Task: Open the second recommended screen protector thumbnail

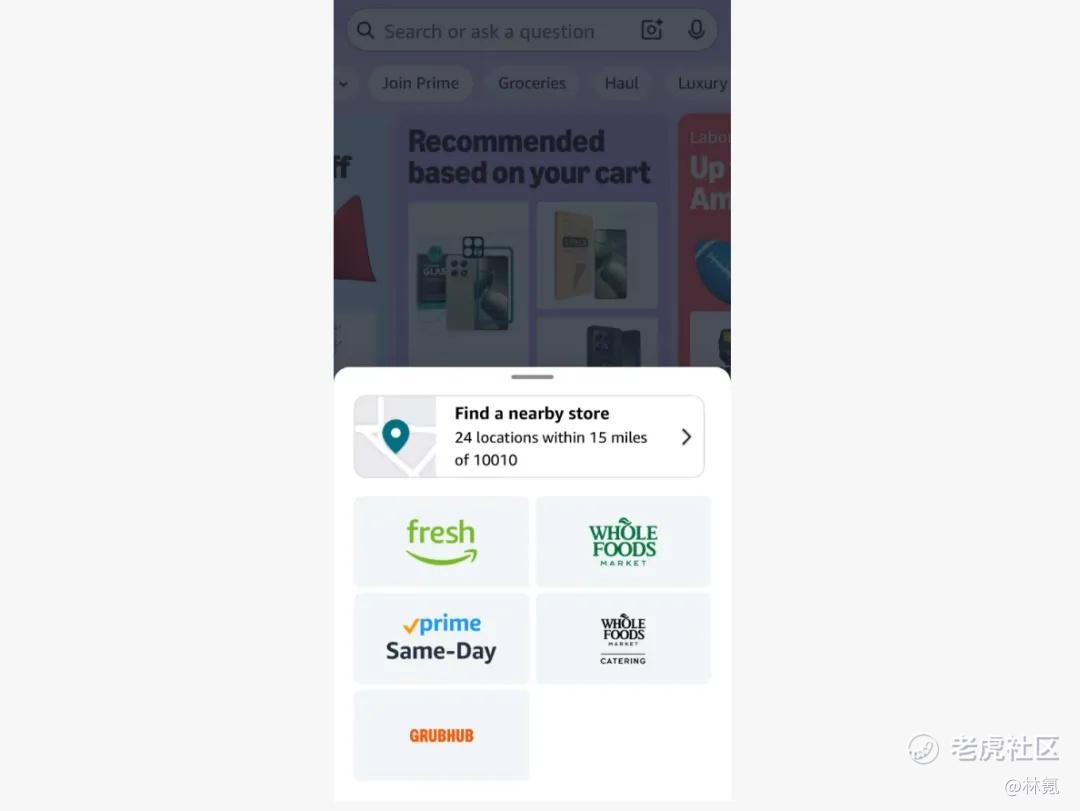Action: (x=597, y=256)
